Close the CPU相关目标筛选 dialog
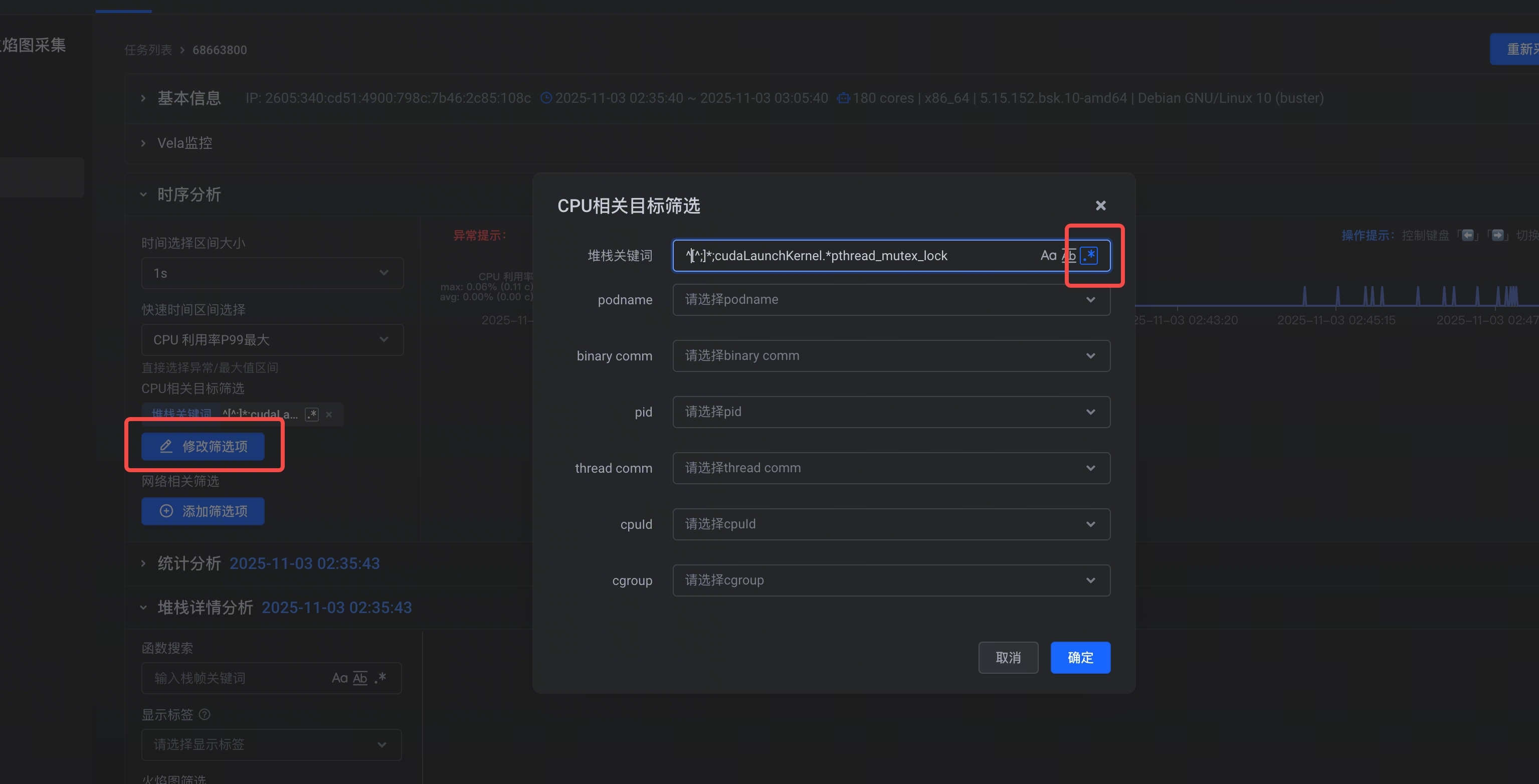Image resolution: width=1539 pixels, height=784 pixels. tap(1100, 206)
